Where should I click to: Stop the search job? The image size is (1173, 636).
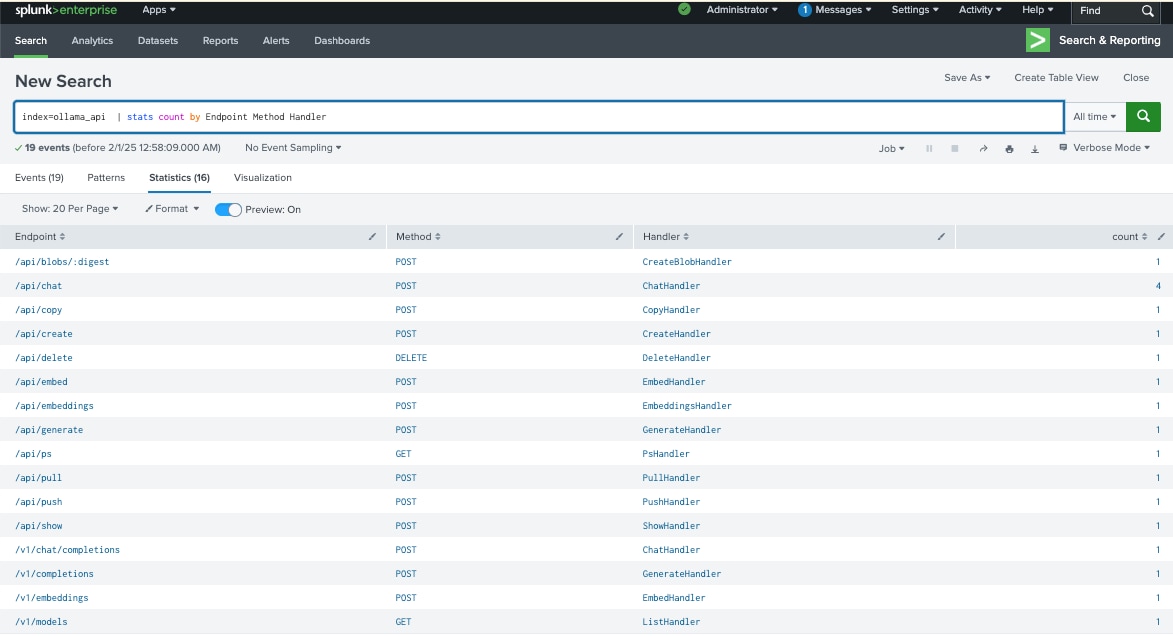(x=955, y=149)
